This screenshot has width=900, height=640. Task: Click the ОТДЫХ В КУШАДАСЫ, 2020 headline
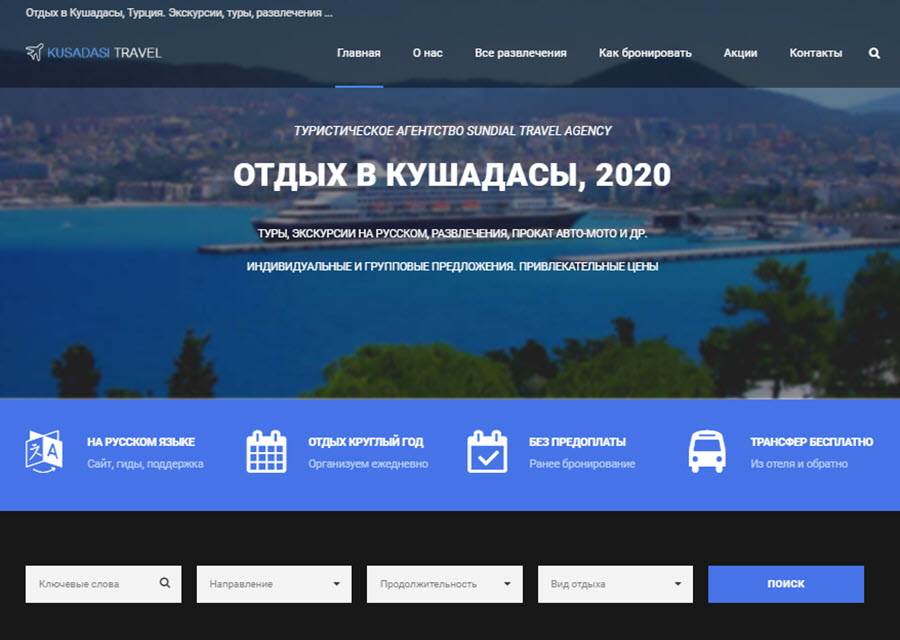coord(452,174)
